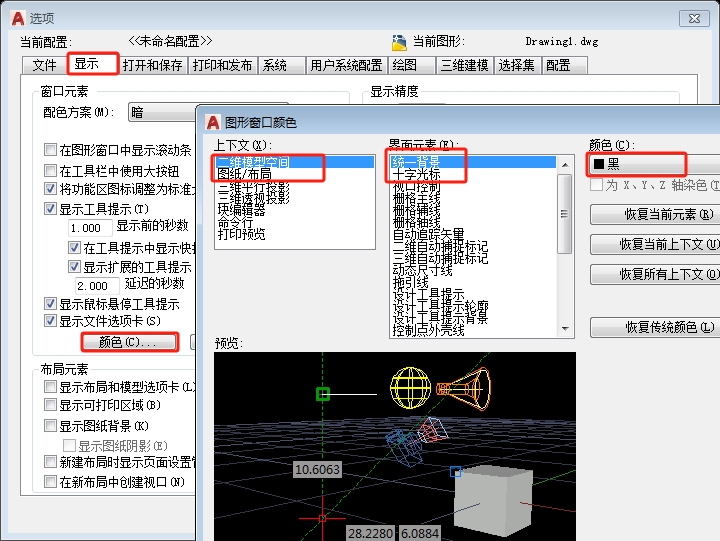
Task: Select 栅格主线 interface element
Action: (x=473, y=198)
